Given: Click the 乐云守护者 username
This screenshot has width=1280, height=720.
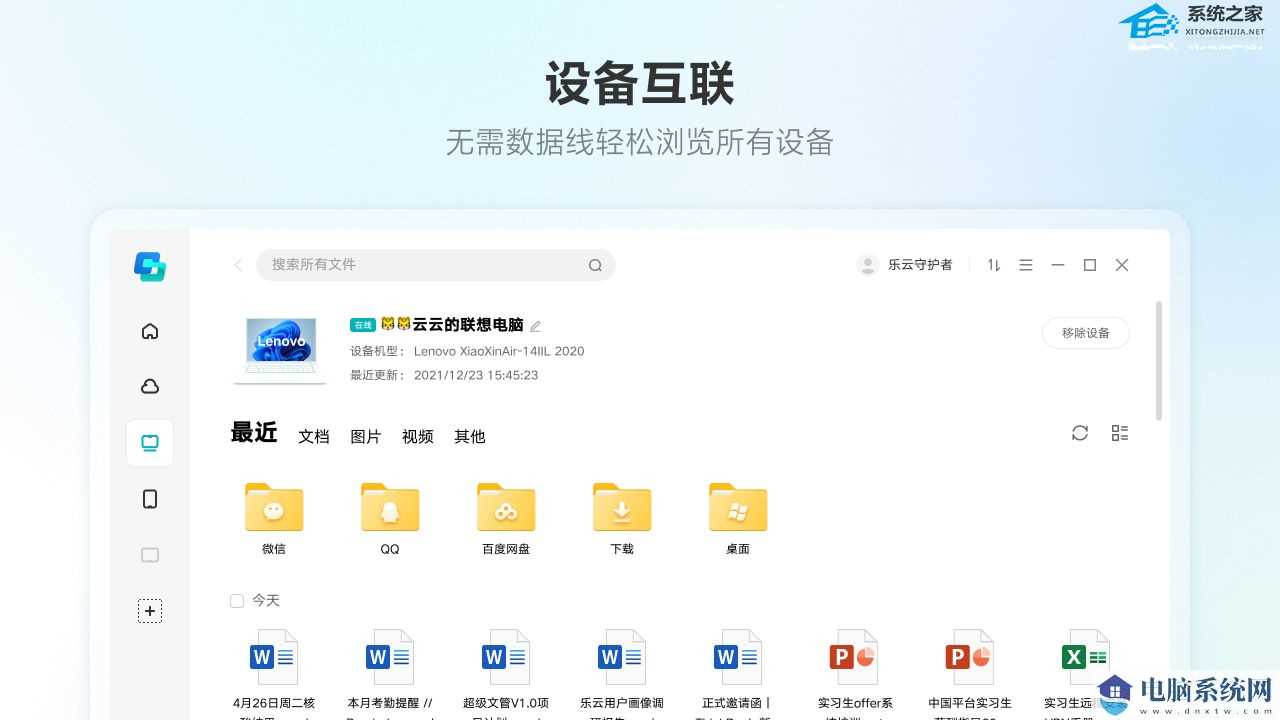Looking at the screenshot, I should 920,265.
